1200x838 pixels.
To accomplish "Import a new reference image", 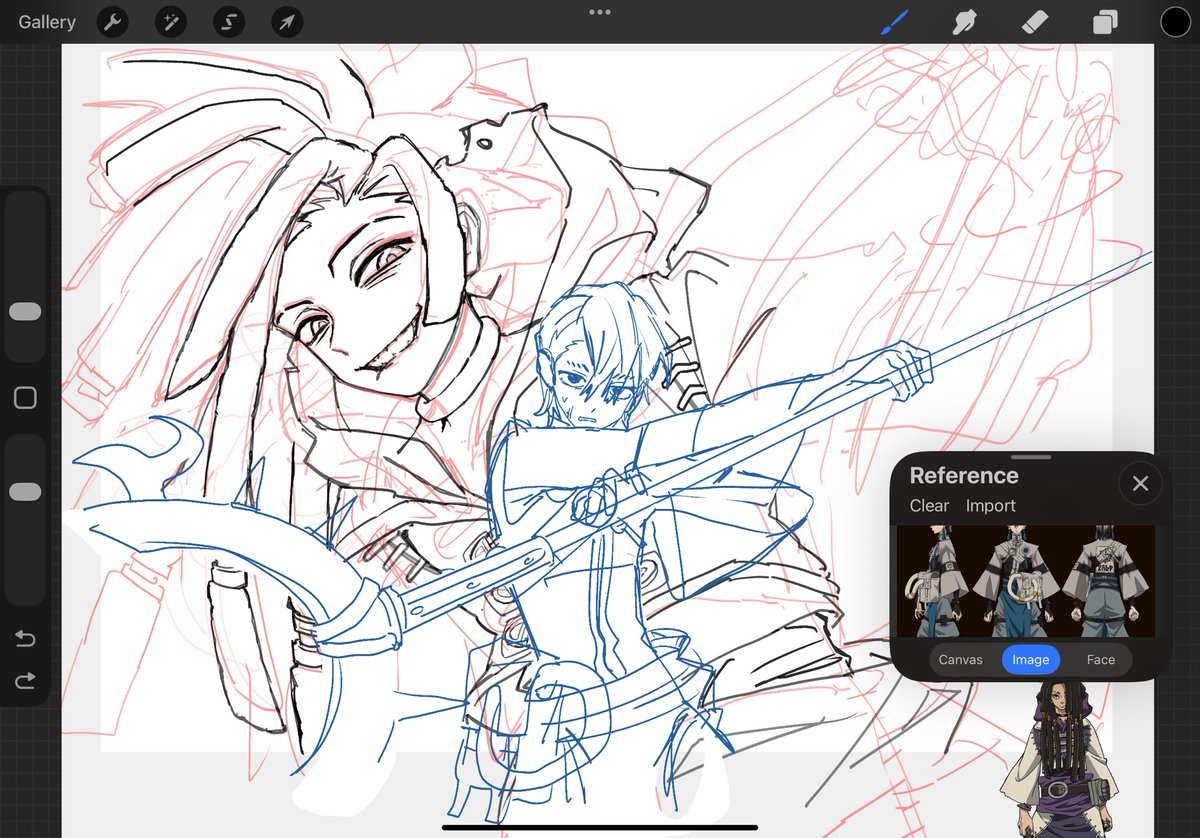I will point(990,506).
